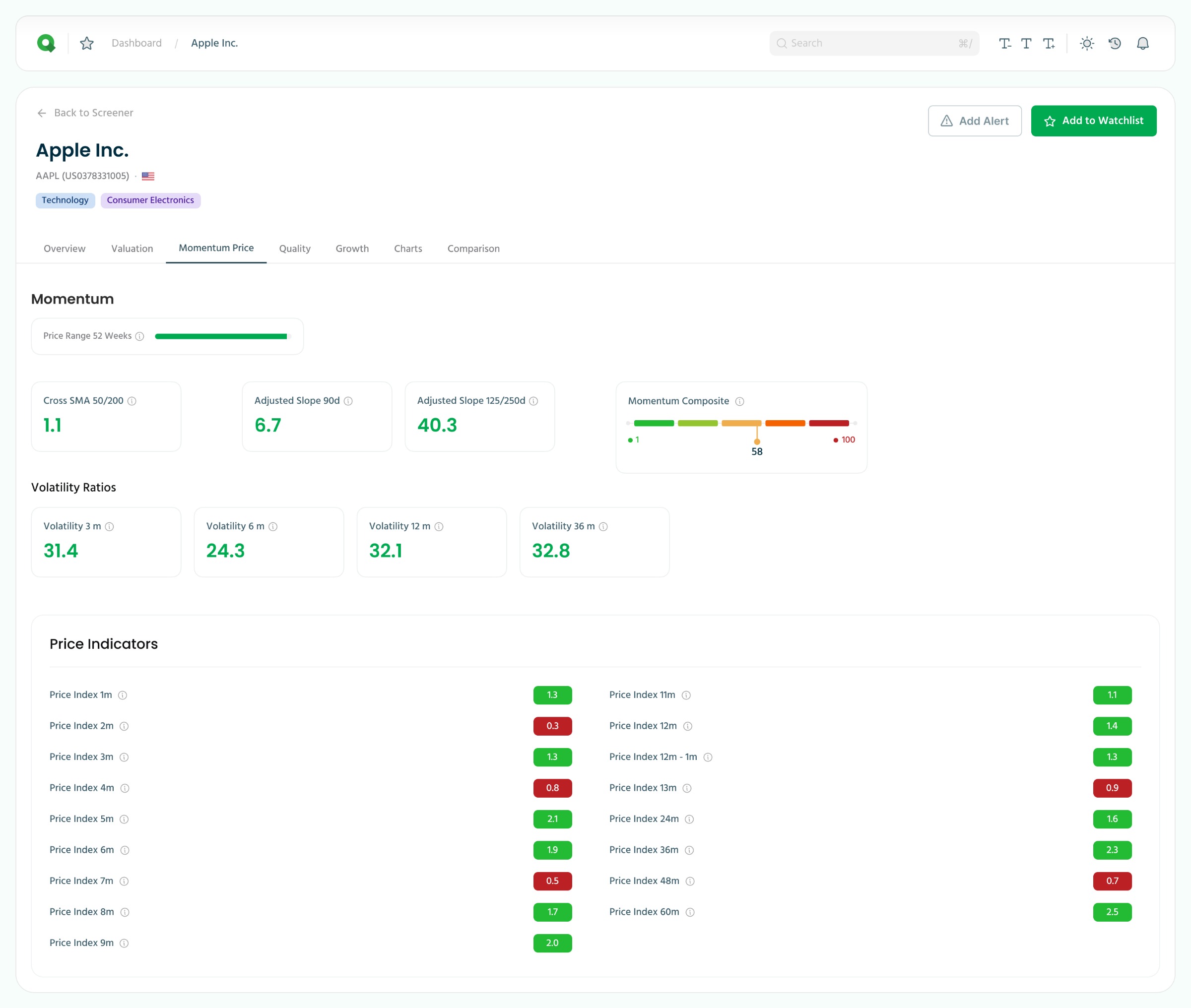Open notifications bell icon

pyautogui.click(x=1142, y=44)
